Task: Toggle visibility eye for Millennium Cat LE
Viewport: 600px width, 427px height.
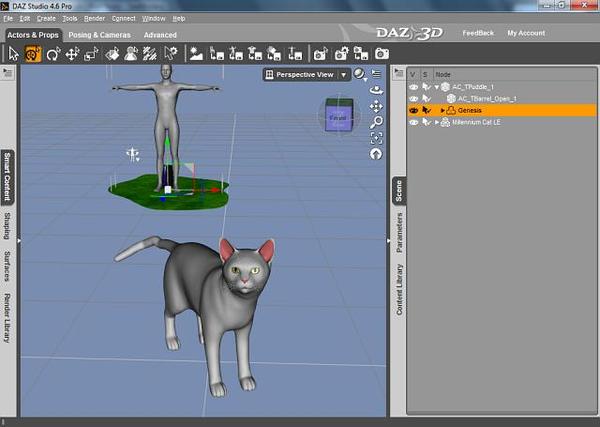Action: point(413,122)
